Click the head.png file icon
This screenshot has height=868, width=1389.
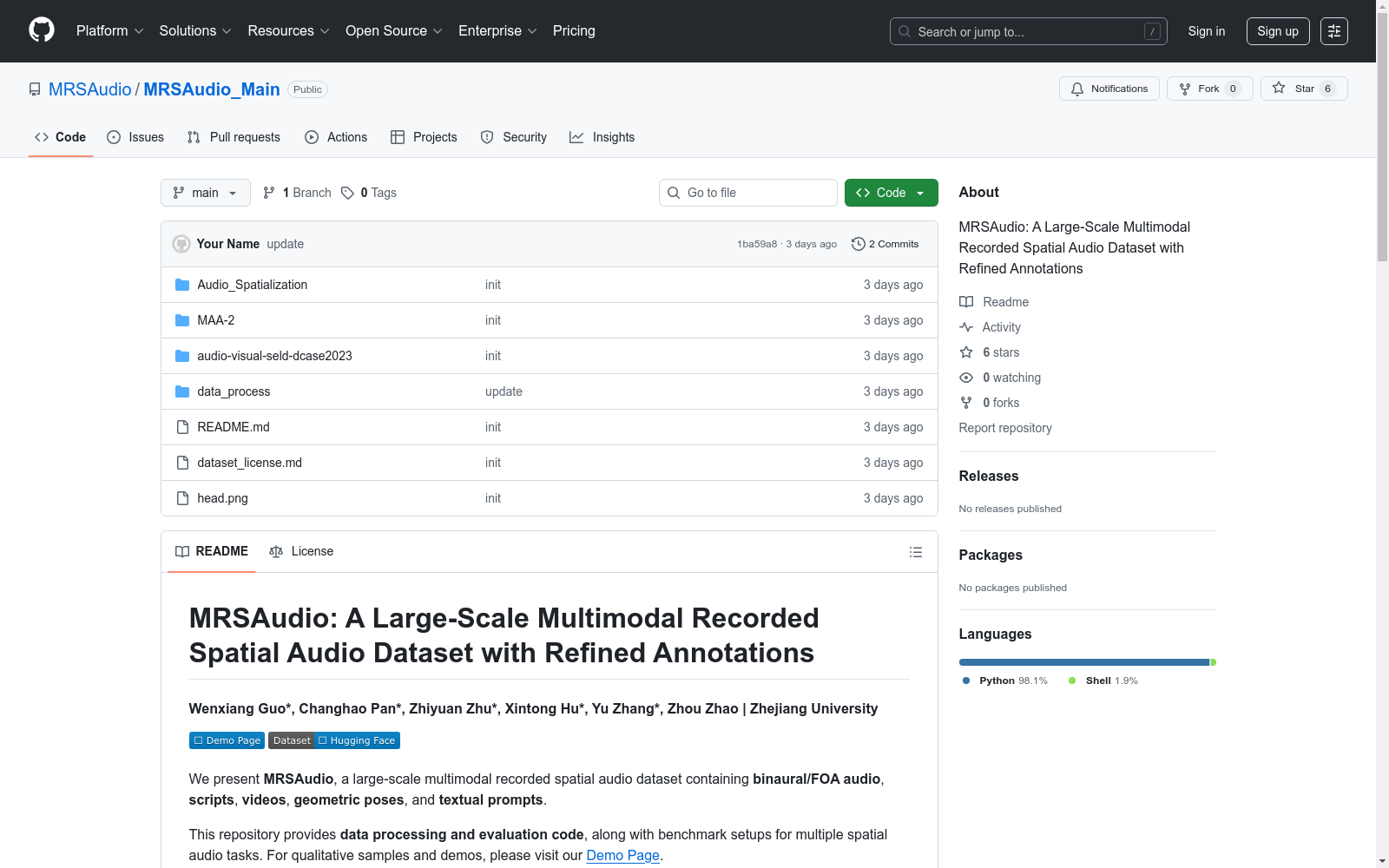[x=182, y=498]
